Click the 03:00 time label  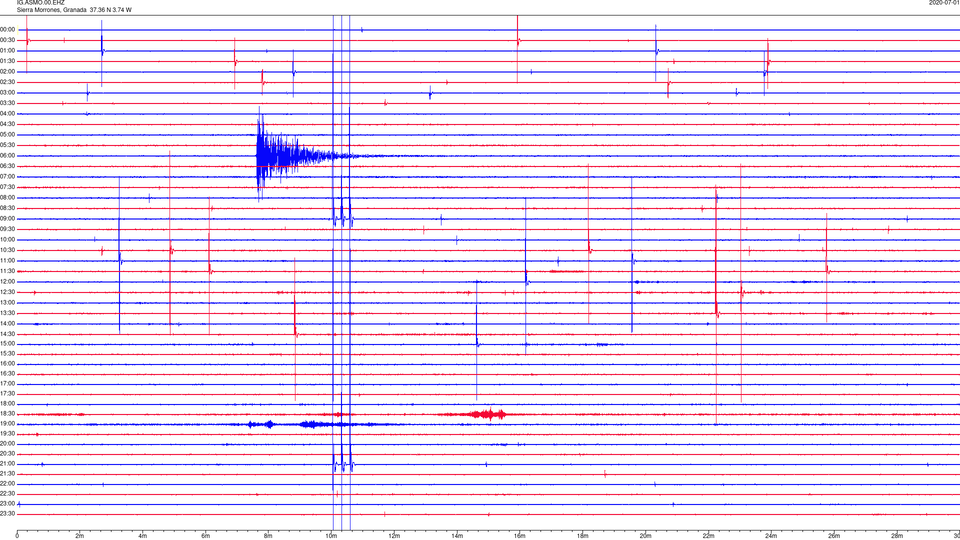[x=8, y=93]
